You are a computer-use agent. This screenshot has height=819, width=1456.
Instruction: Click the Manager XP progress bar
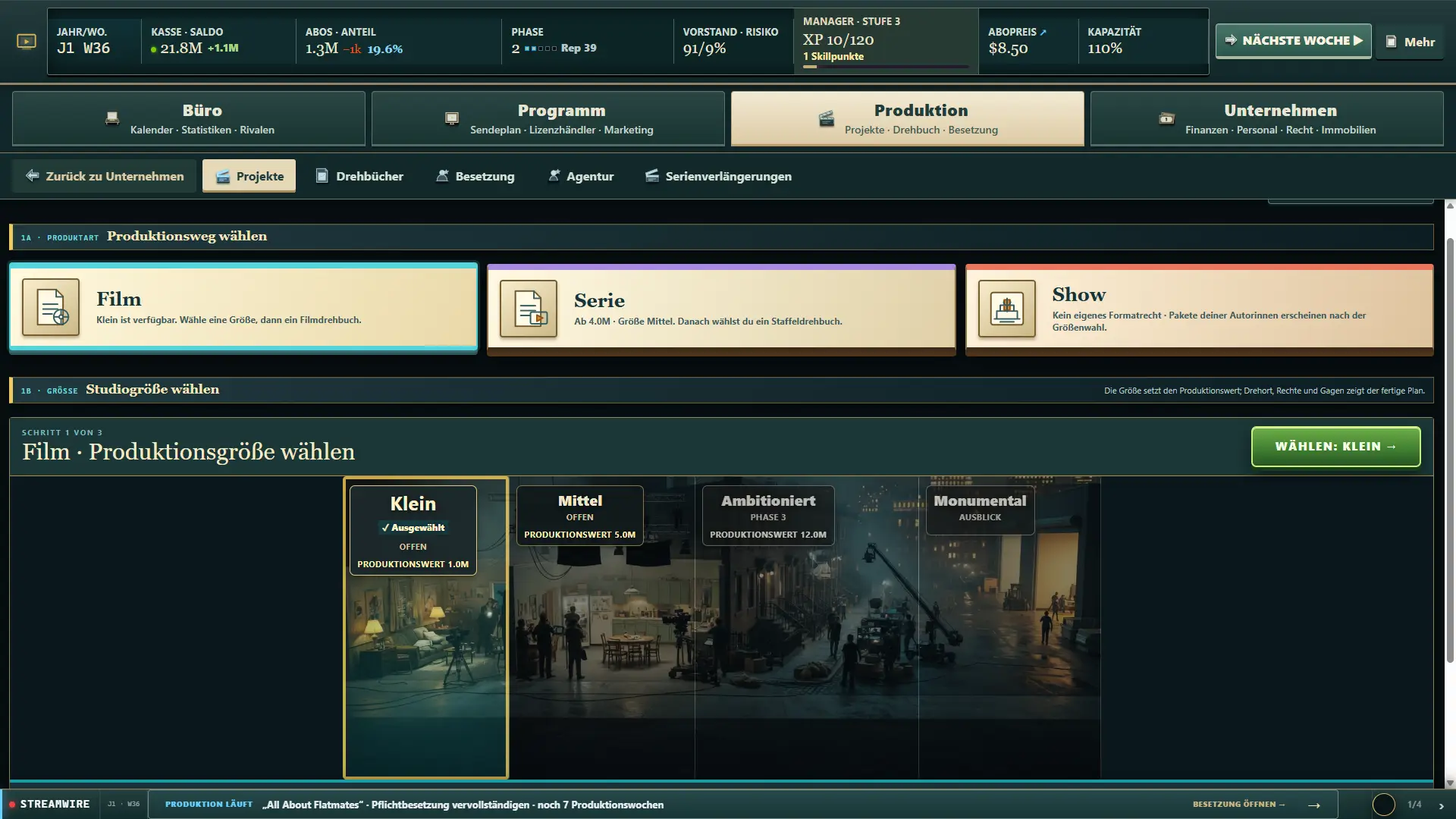coord(886,67)
